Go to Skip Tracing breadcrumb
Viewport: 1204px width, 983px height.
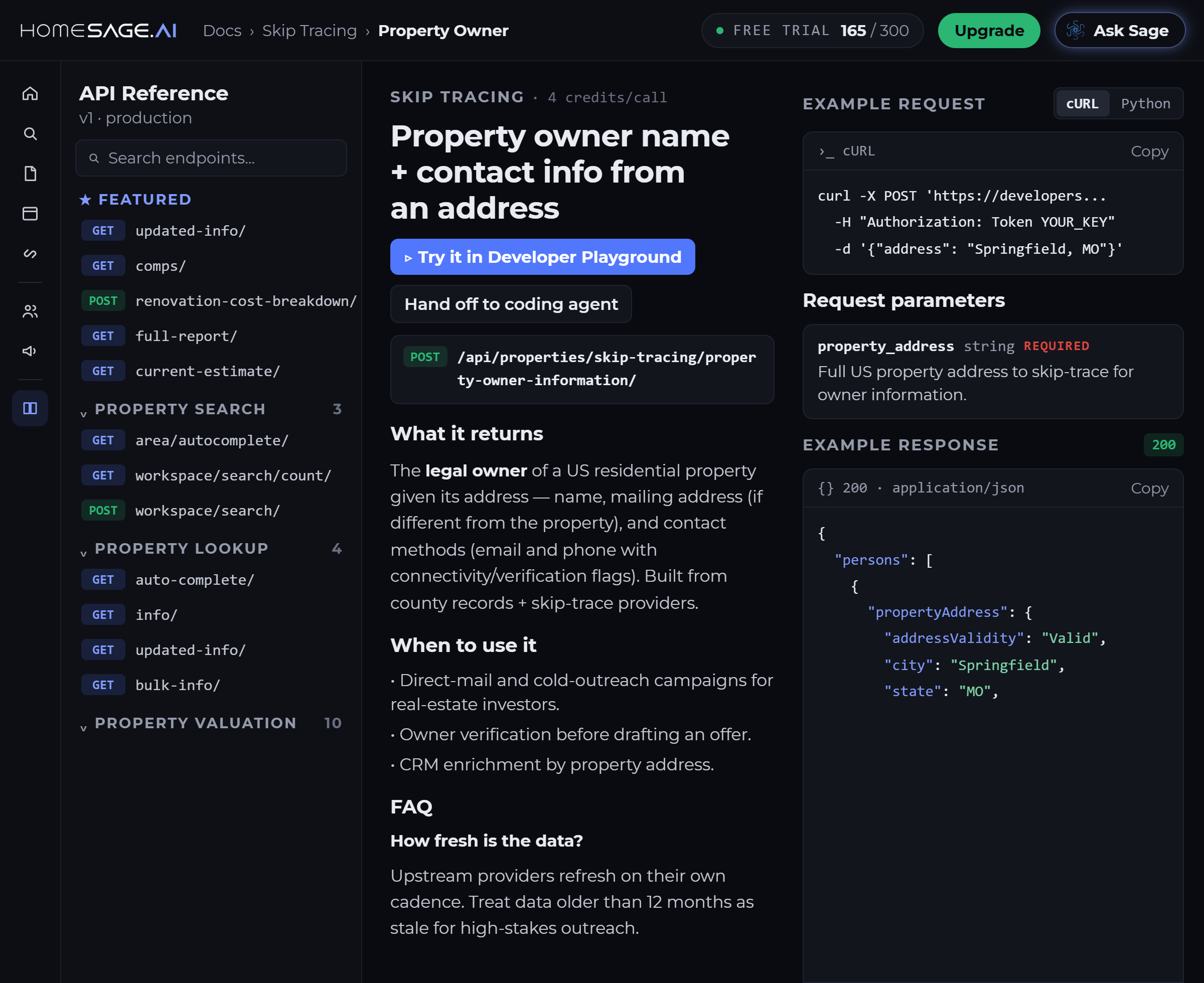(x=309, y=31)
